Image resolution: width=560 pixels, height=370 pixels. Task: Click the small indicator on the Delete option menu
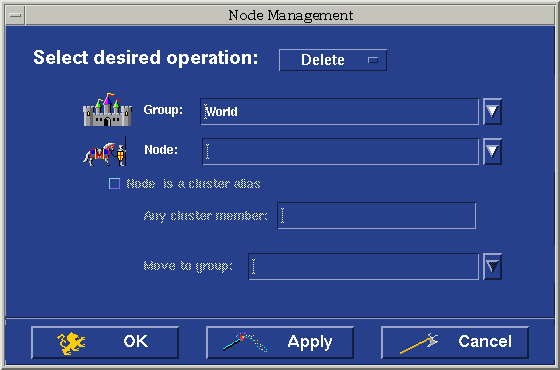pyautogui.click(x=373, y=60)
